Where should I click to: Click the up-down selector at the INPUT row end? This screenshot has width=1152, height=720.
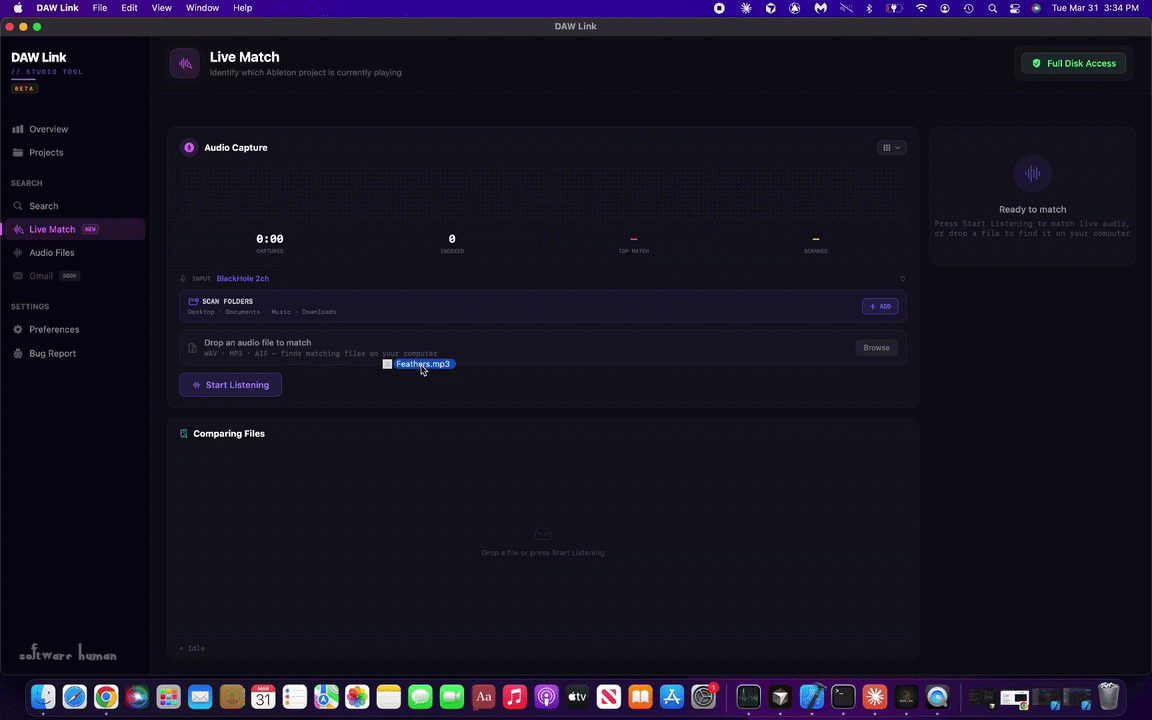pos(902,278)
